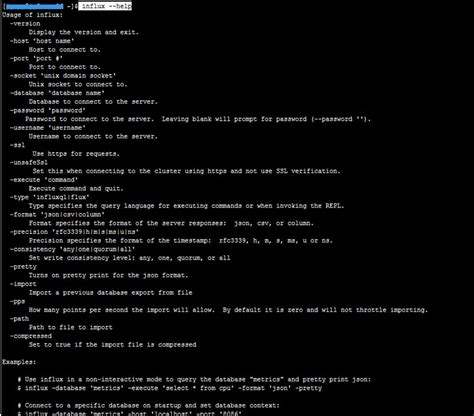Select the '-path' flag
The image size is (474, 416).
(x=19, y=318)
